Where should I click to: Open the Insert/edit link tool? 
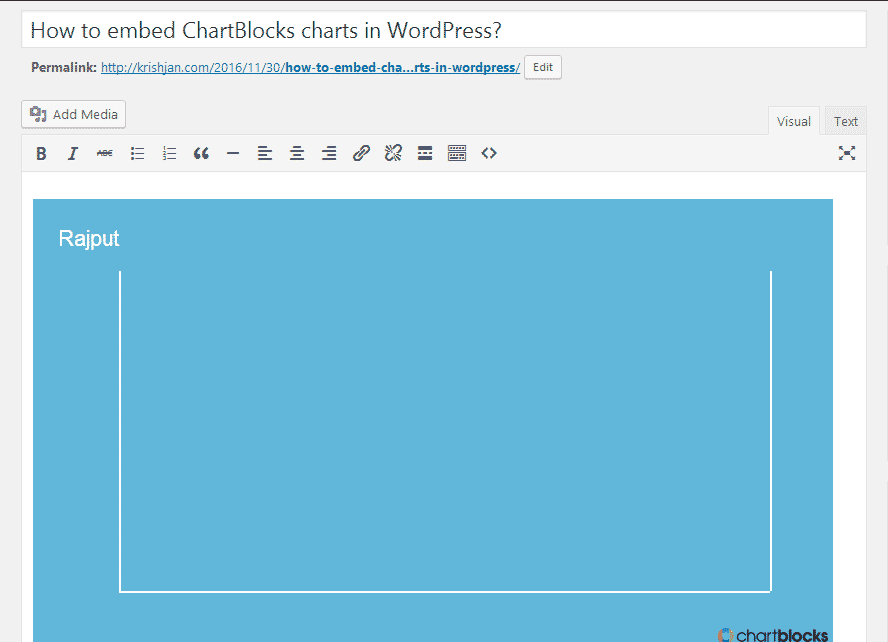pyautogui.click(x=361, y=153)
